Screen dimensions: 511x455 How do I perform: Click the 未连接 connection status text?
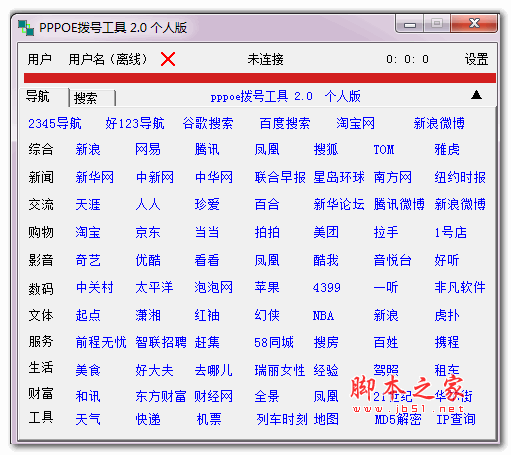tap(265, 59)
